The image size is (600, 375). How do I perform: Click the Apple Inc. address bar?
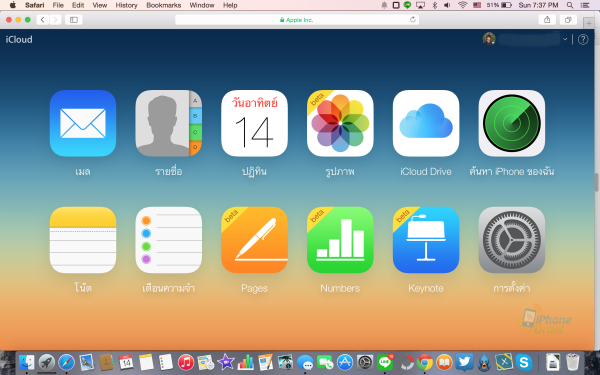tap(297, 20)
